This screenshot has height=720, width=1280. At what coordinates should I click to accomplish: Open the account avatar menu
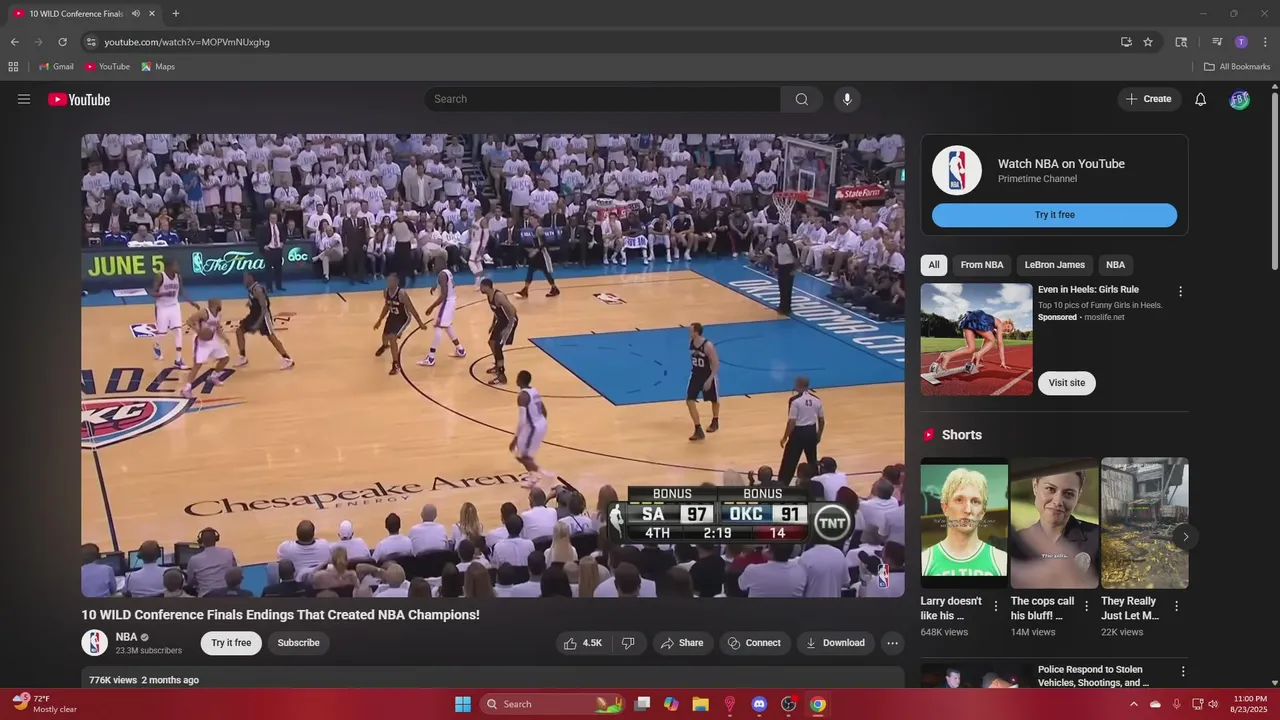click(1240, 99)
